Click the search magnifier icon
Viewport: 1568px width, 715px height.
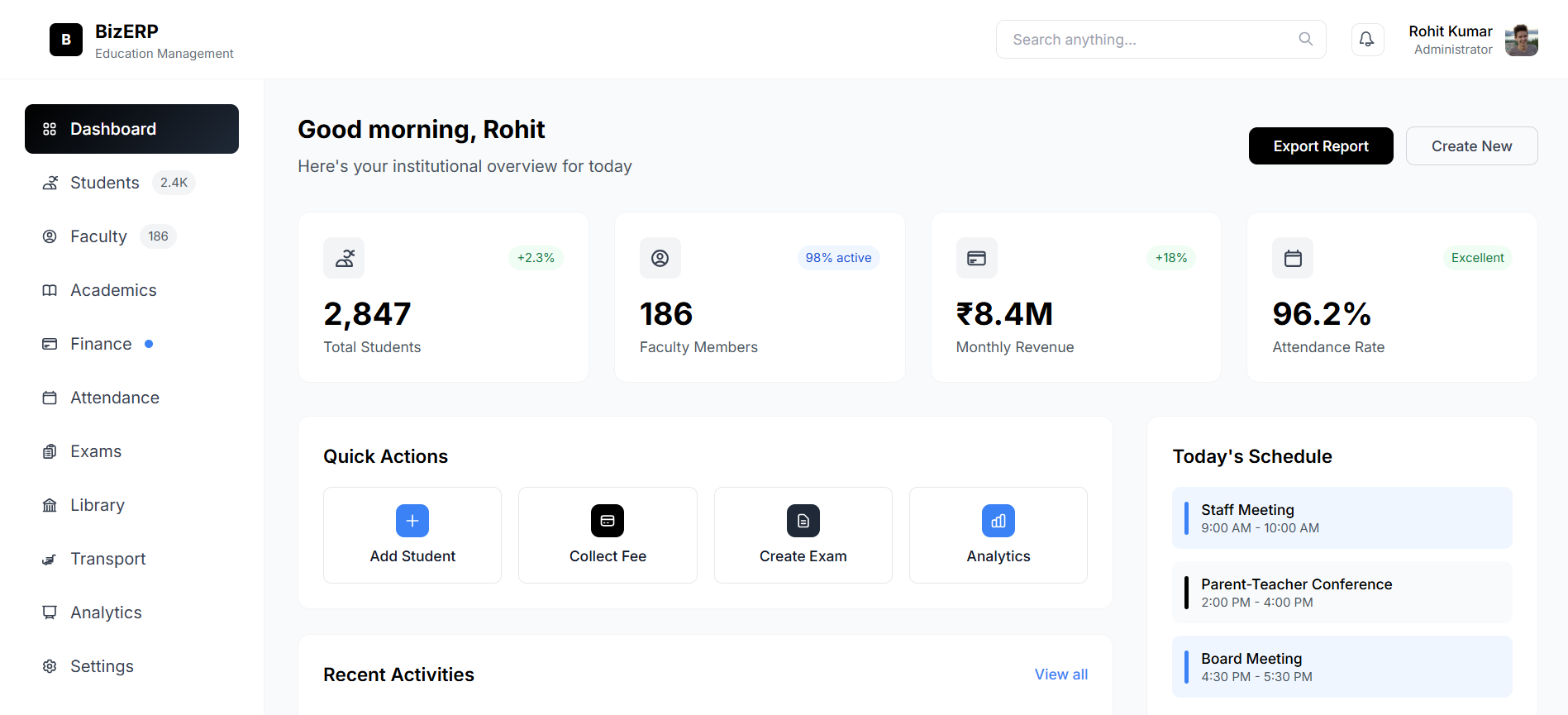(x=1305, y=39)
